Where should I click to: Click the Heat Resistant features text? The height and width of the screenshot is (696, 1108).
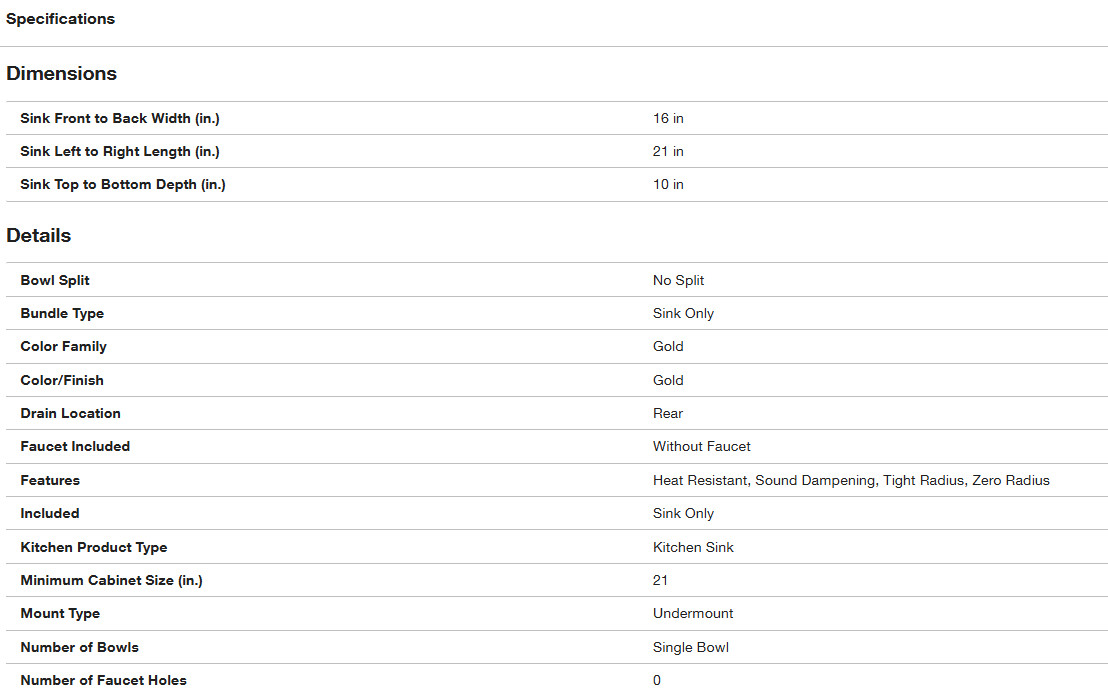(x=700, y=480)
